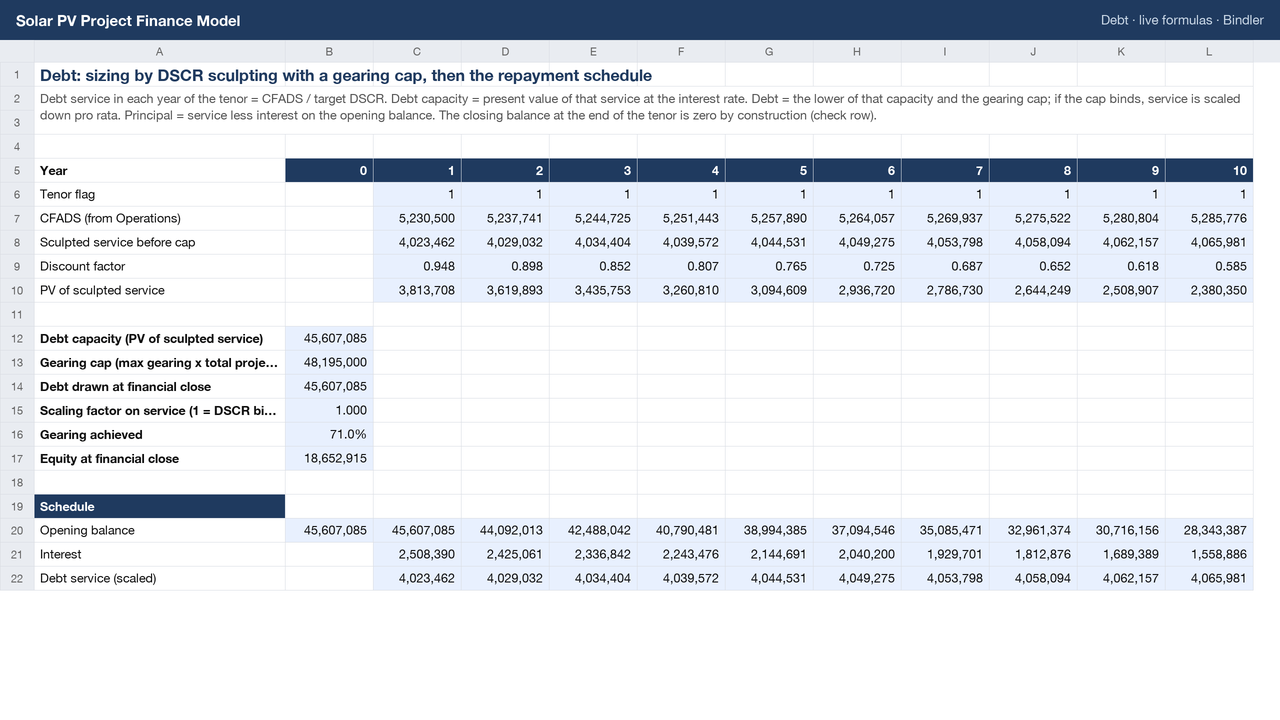Select discount factor 0.948
This screenshot has width=1280, height=720.
(417, 266)
